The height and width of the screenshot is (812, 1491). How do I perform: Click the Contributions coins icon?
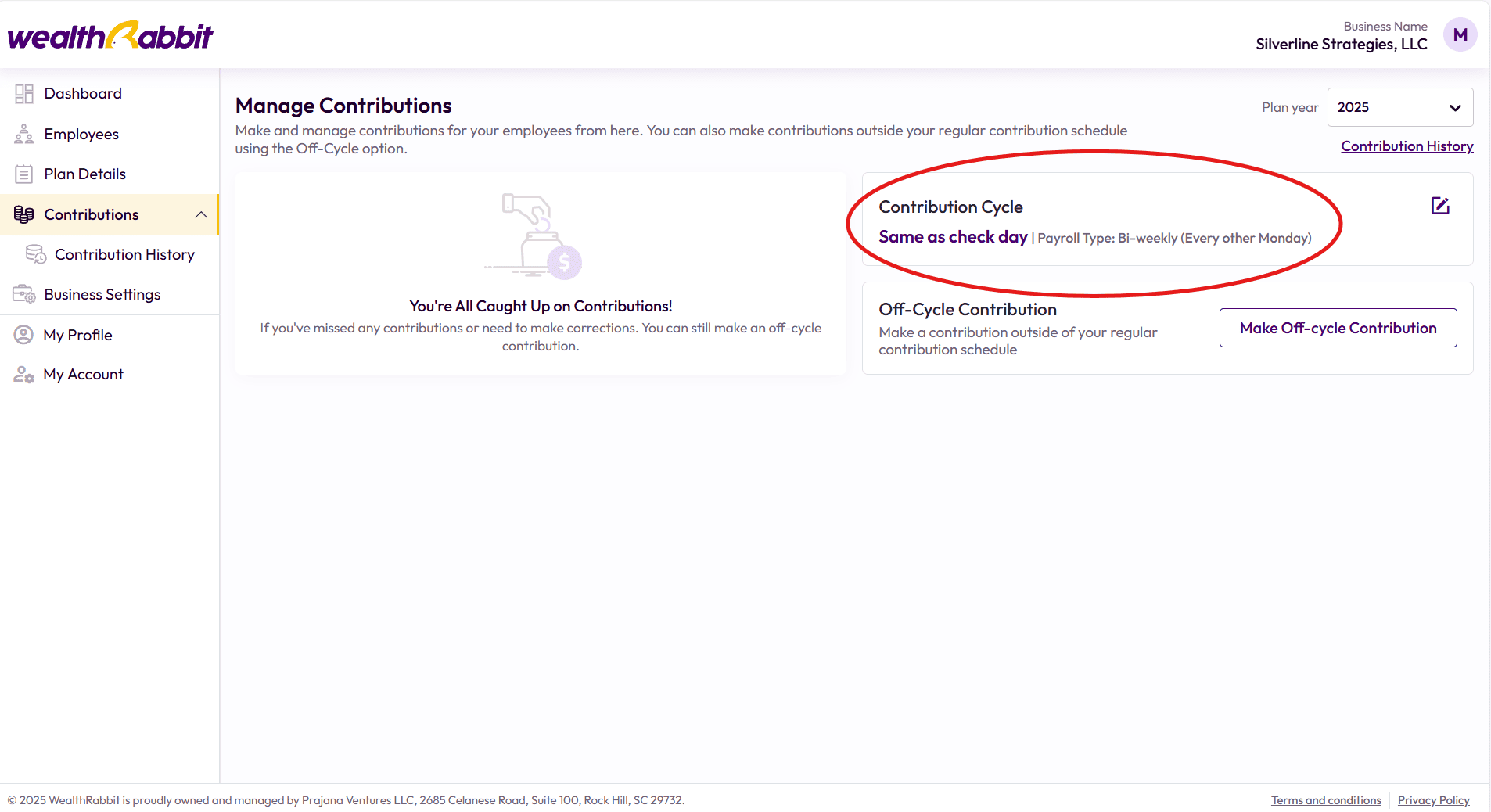pos(24,214)
